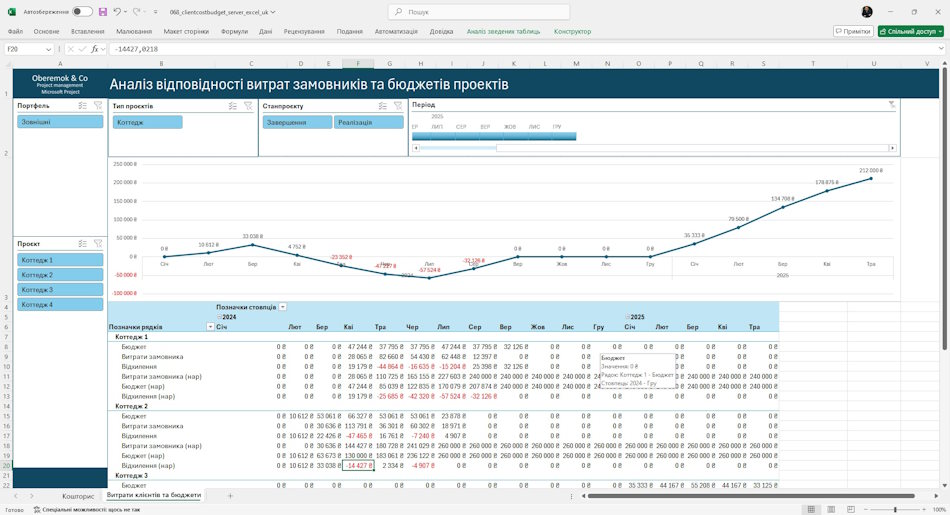Open the Спільний доступ dropdown arrow

tap(940, 31)
